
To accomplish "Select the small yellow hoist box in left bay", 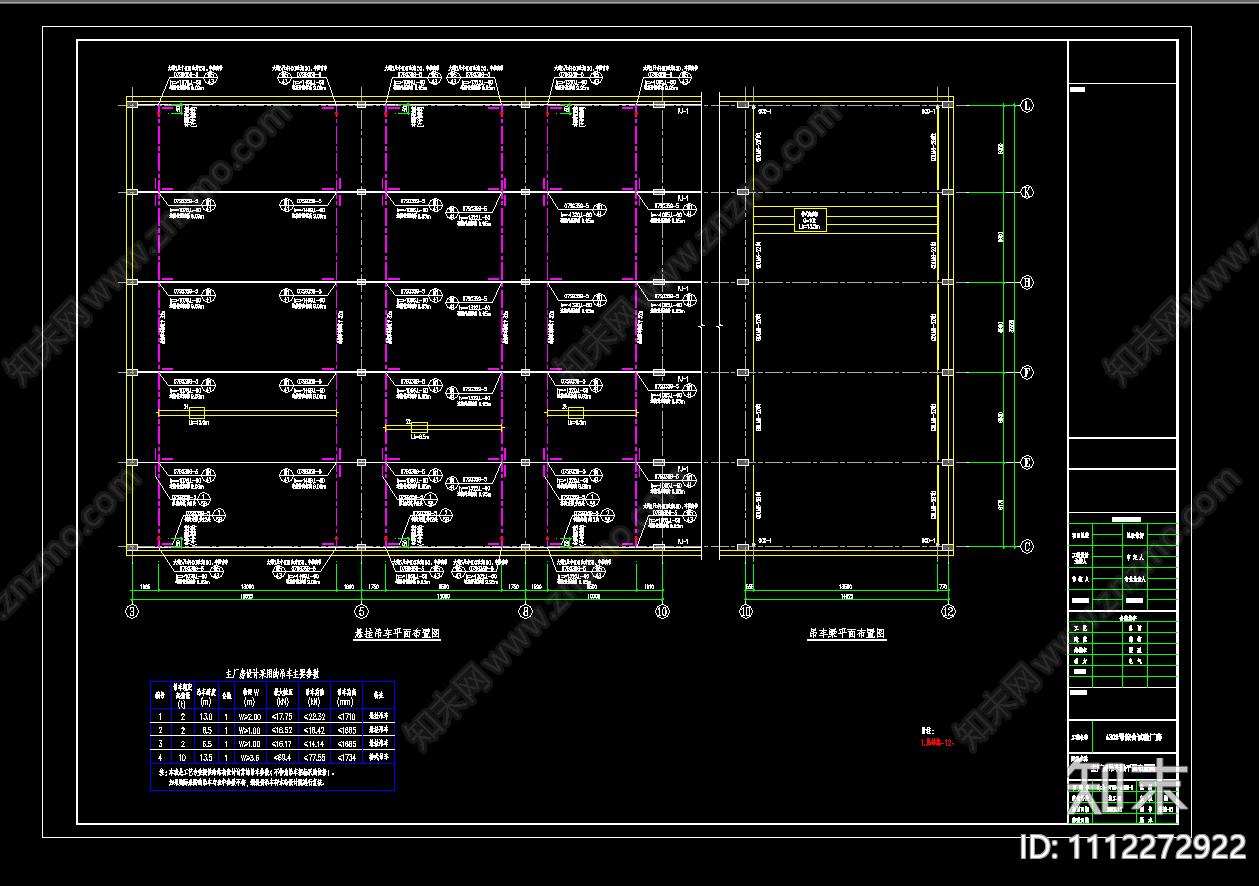I will pos(196,413).
